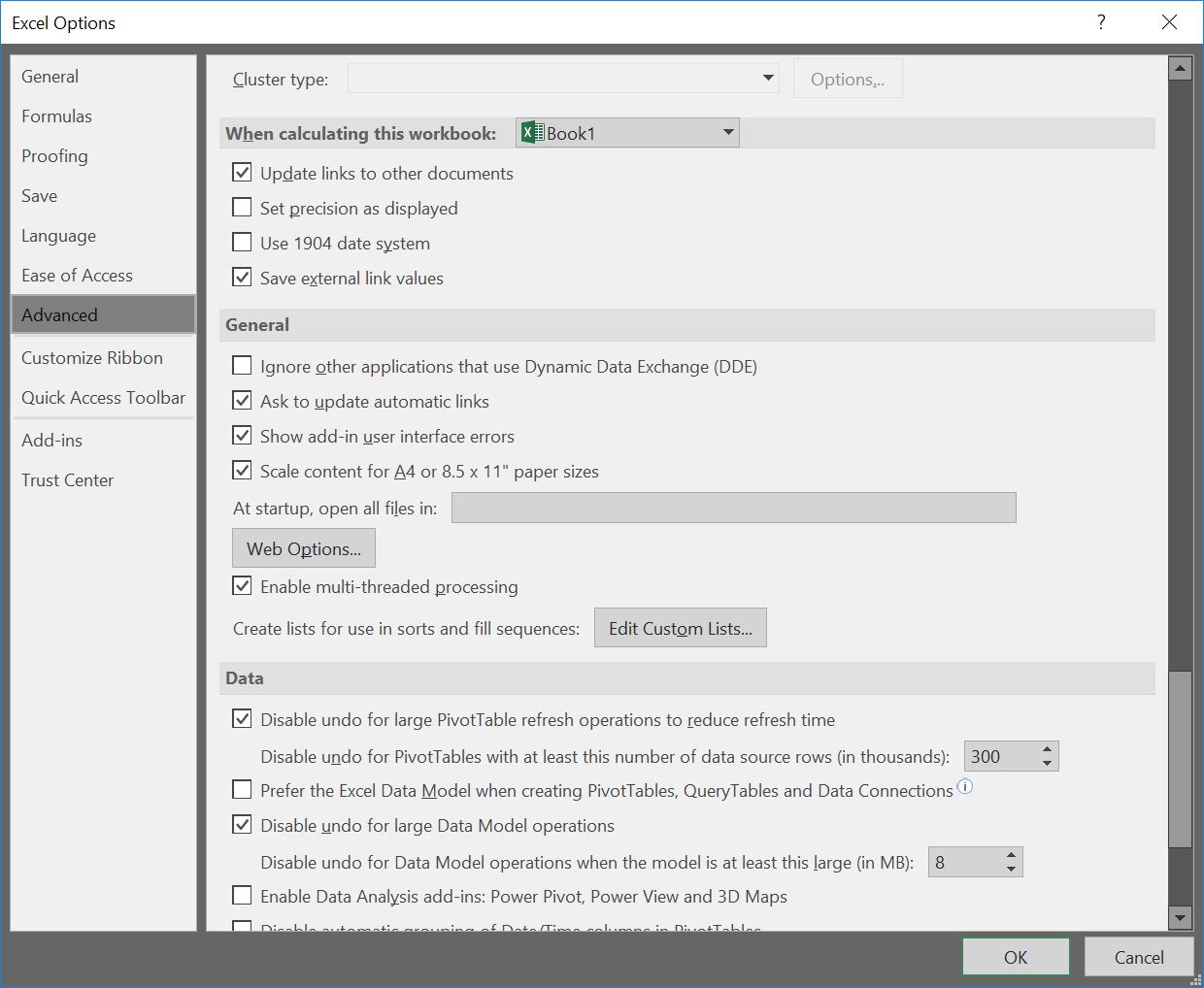The image size is (1204, 988).
Task: Enable Power Pivot Data Analysis add-ins
Action: click(x=242, y=895)
